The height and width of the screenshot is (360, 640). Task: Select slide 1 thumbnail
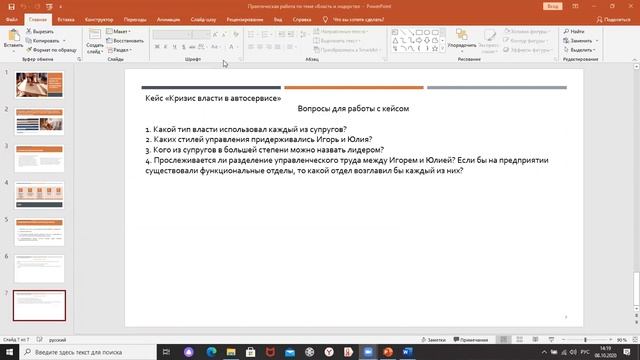39,85
